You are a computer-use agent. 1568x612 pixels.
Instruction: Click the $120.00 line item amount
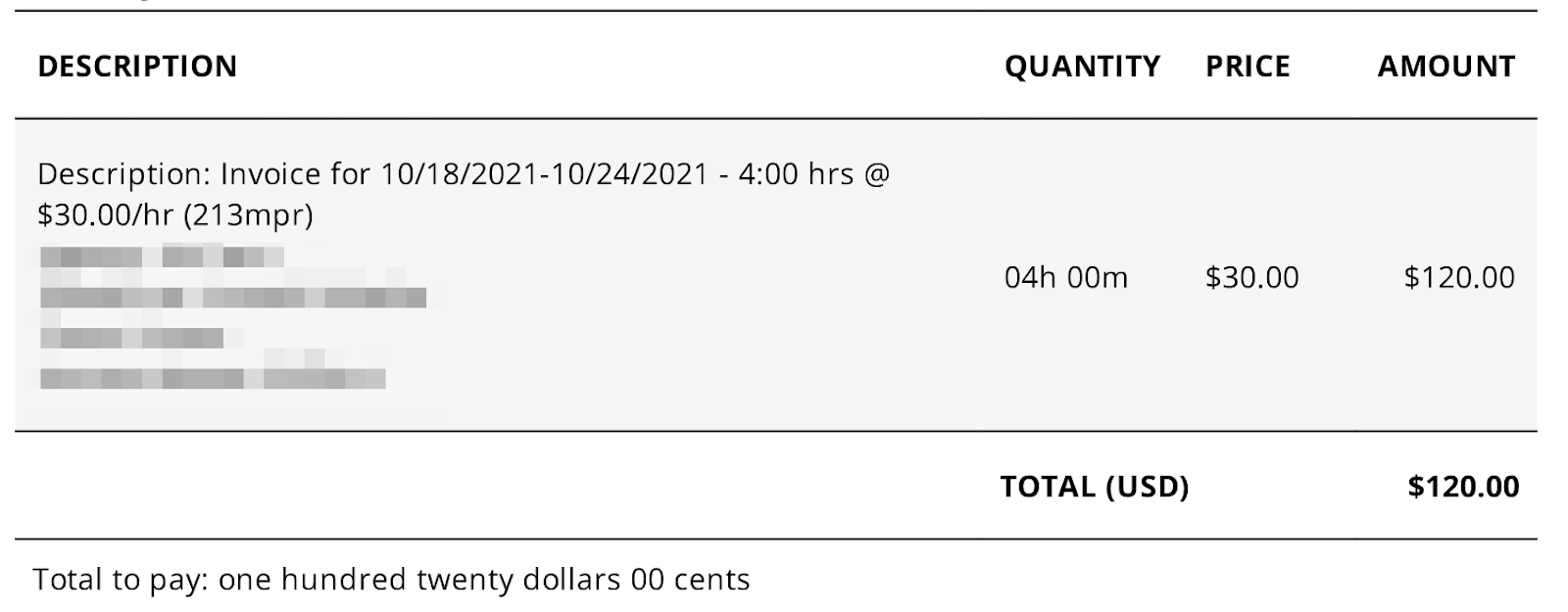[x=1459, y=278]
